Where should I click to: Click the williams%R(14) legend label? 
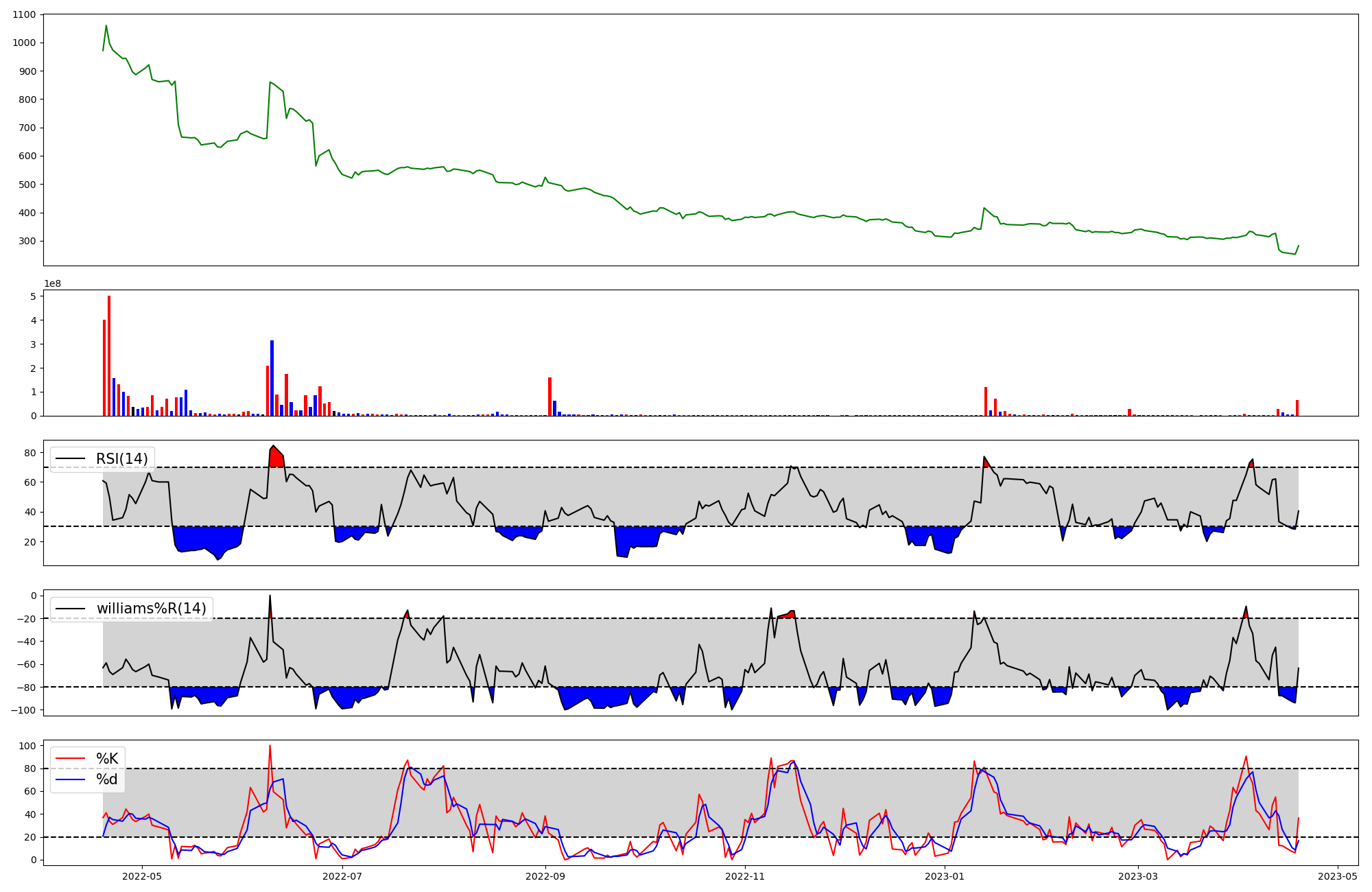pos(151,609)
